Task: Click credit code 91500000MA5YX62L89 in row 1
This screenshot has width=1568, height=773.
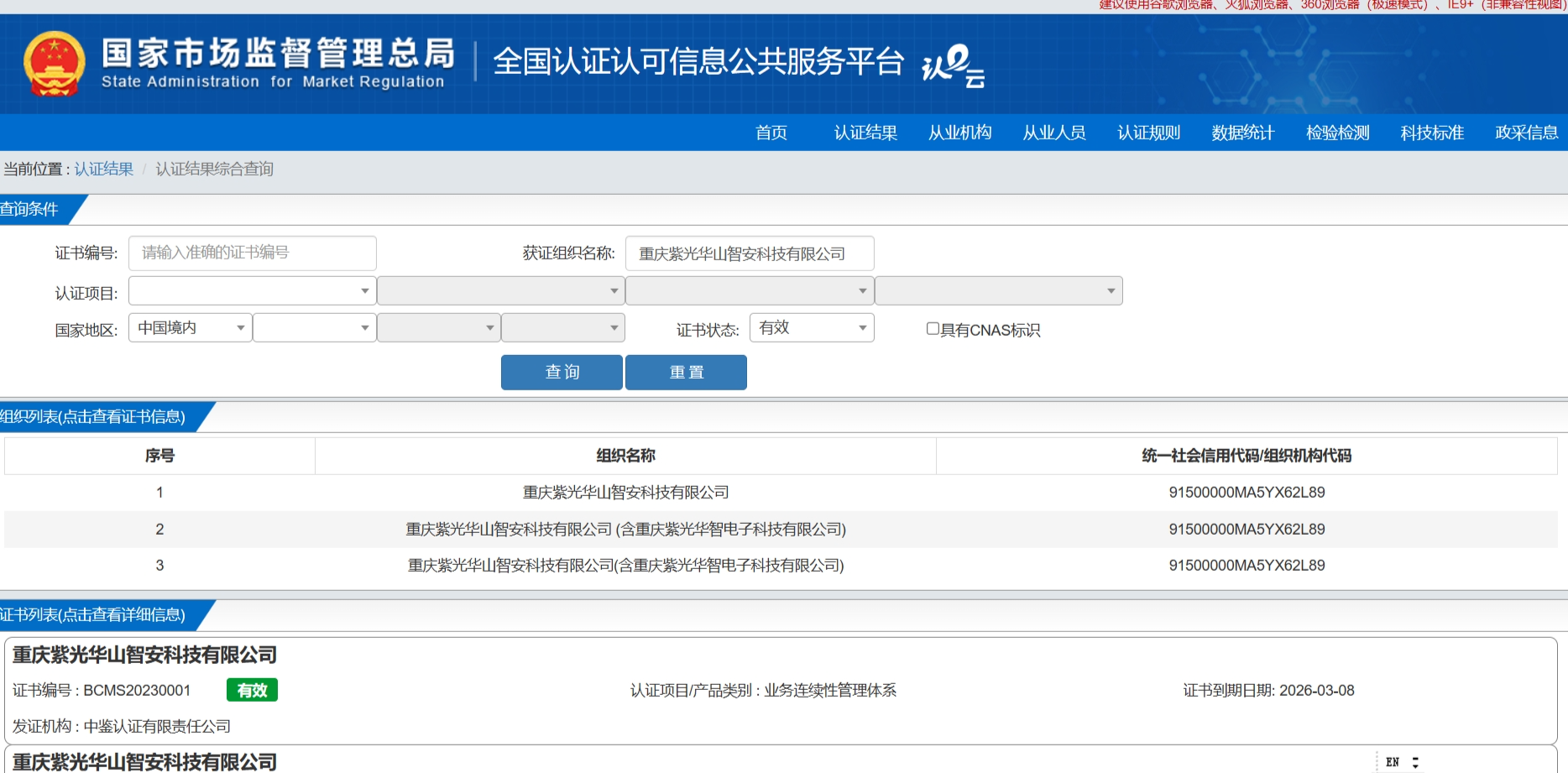Action: (x=1247, y=493)
